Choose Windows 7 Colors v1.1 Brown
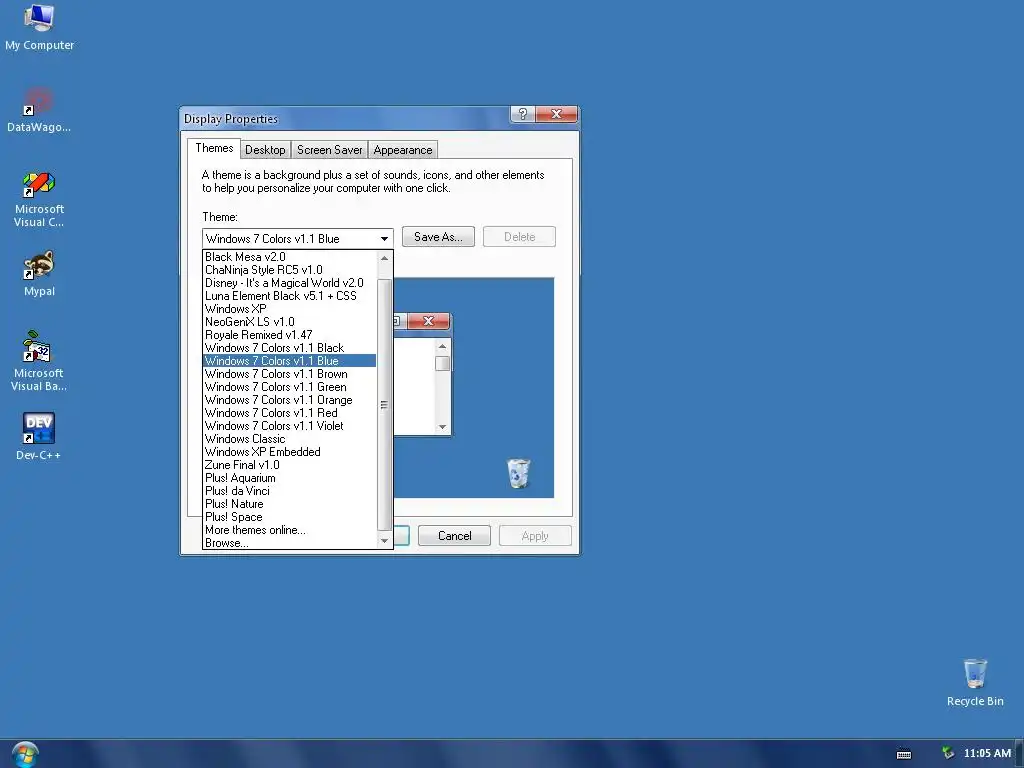 pyautogui.click(x=289, y=374)
